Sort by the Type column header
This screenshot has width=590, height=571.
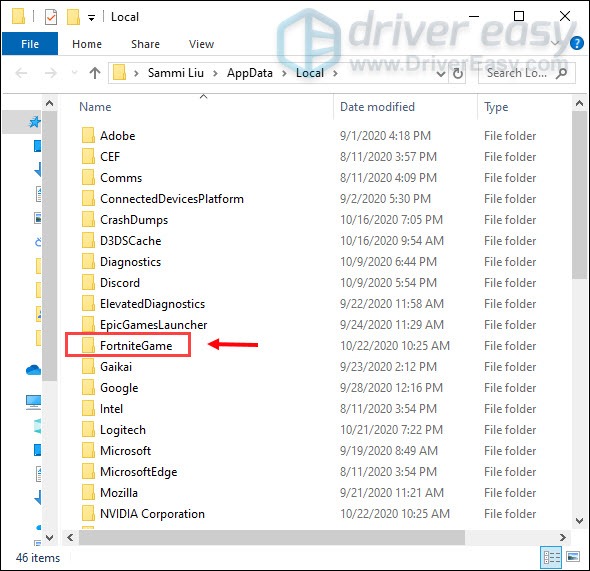496,107
